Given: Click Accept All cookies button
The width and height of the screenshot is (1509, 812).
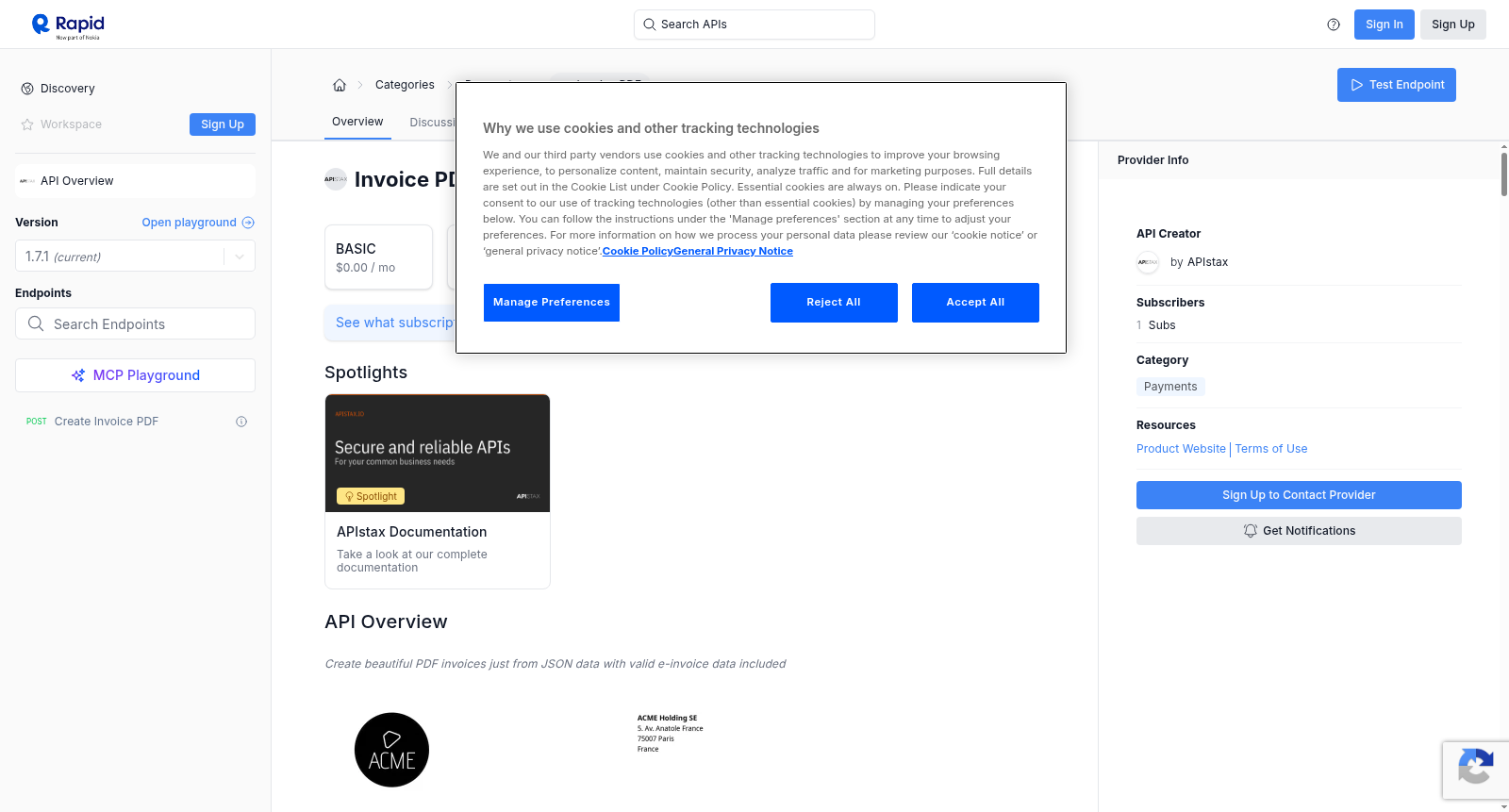Looking at the screenshot, I should coord(975,303).
